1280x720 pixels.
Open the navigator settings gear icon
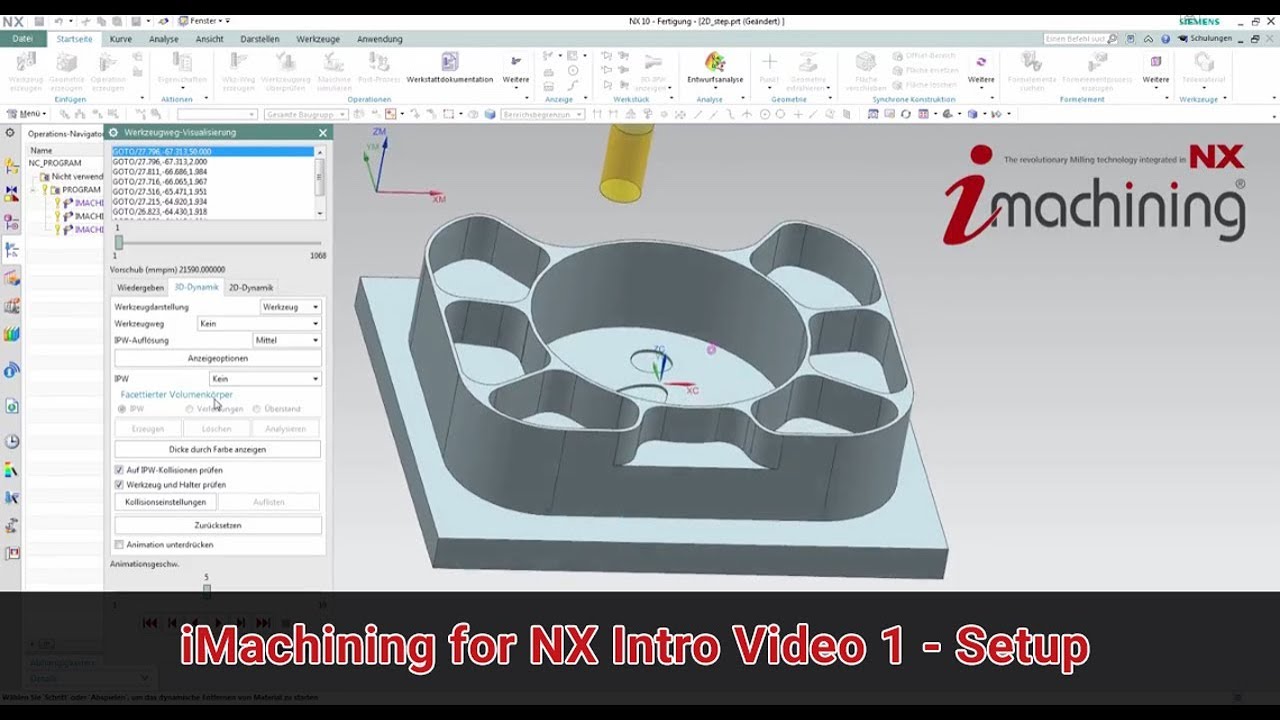10,133
